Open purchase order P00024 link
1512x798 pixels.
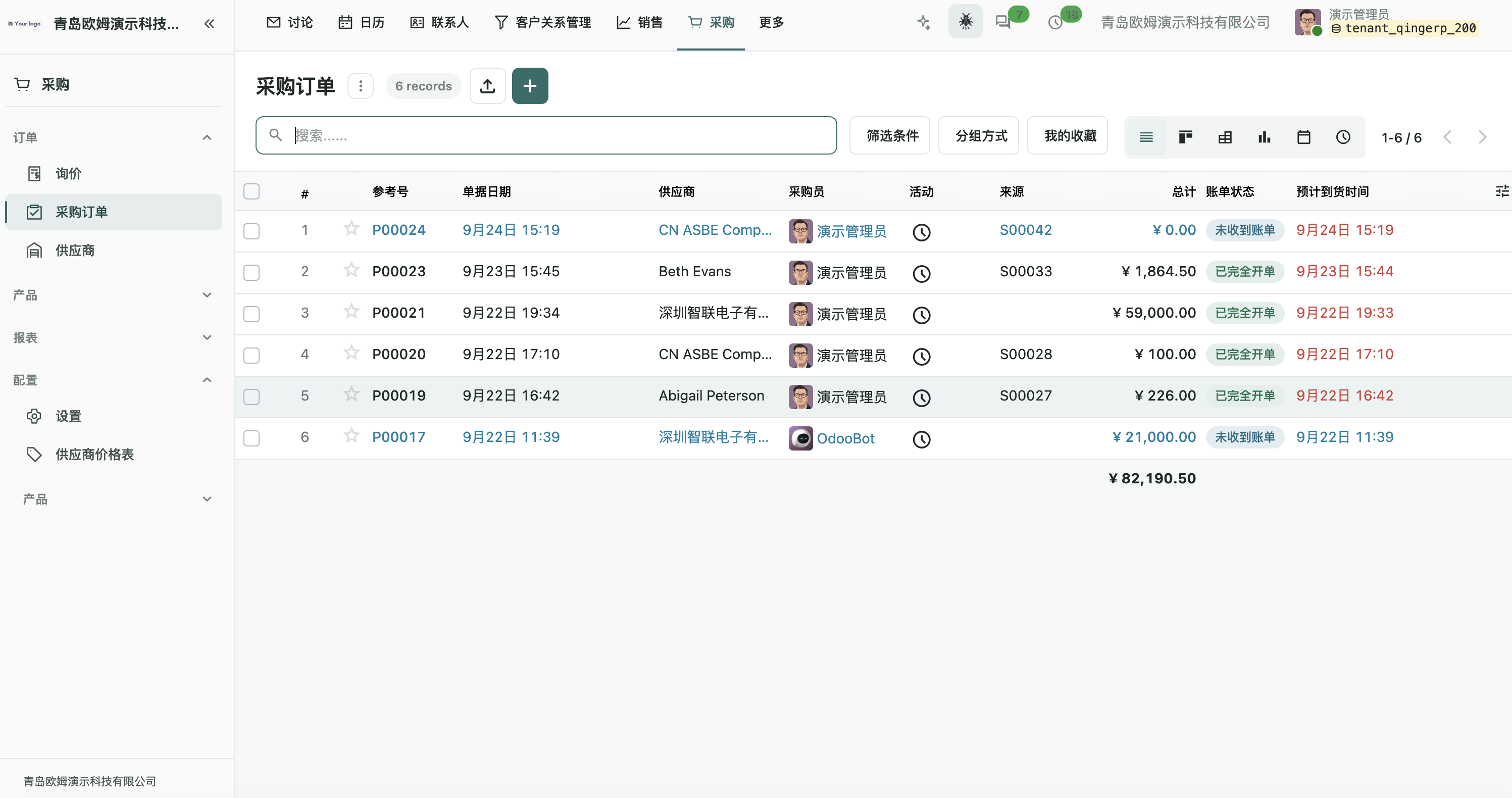[x=398, y=230]
